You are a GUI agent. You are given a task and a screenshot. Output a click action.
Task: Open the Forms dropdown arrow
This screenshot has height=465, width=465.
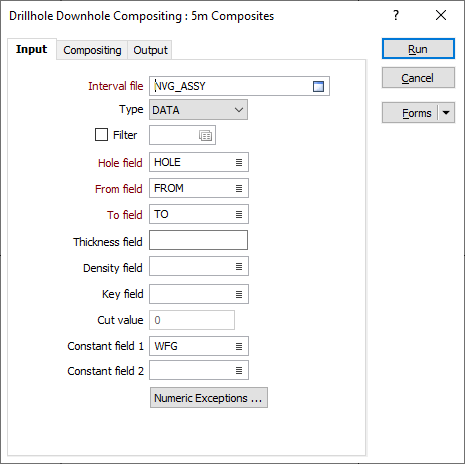click(x=446, y=113)
